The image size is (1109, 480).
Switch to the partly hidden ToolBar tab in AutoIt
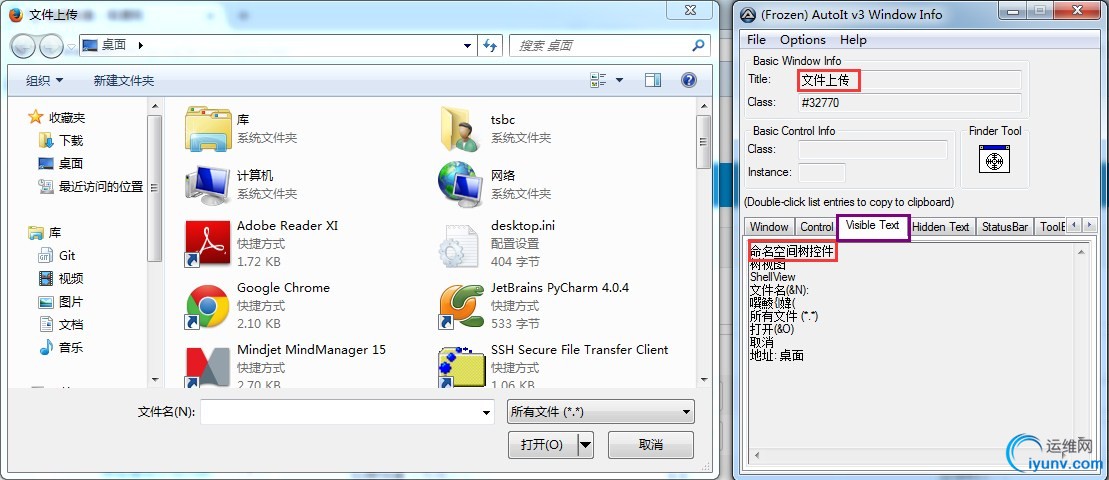(1052, 227)
